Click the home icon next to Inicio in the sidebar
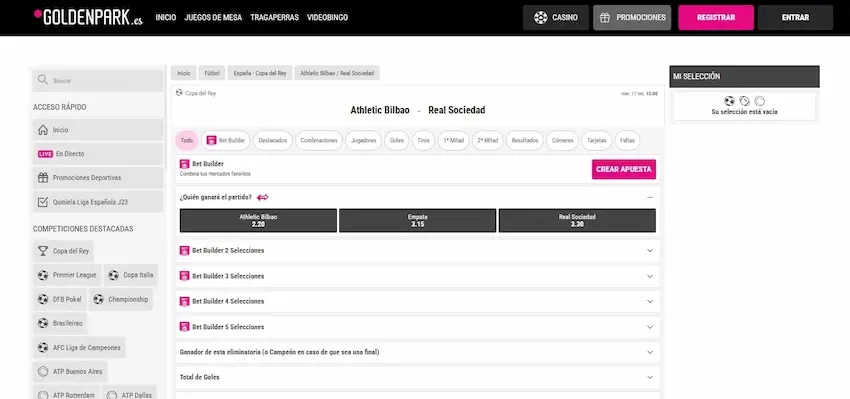The width and height of the screenshot is (850, 399). [x=43, y=130]
